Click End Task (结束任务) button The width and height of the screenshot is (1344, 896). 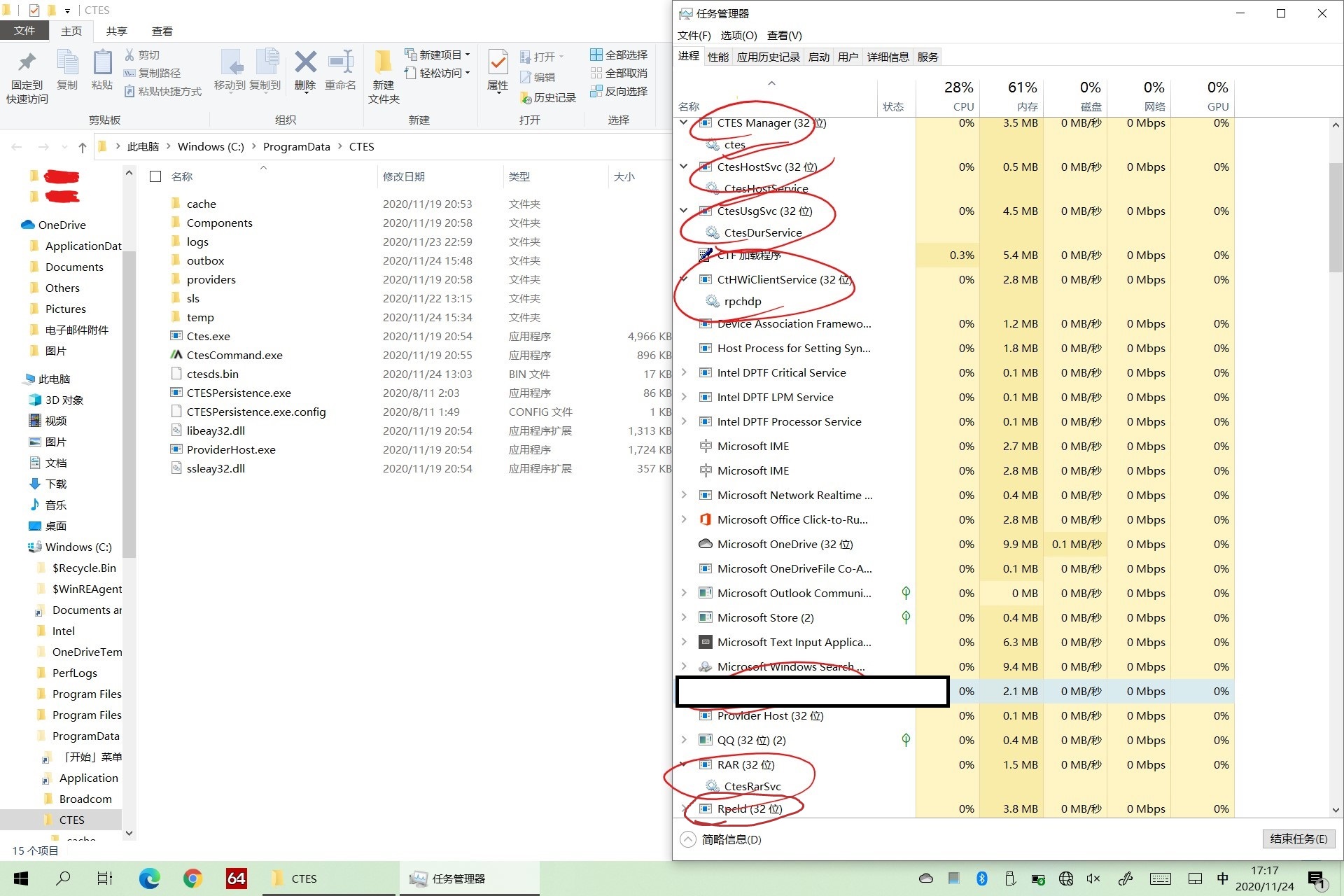pyautogui.click(x=1298, y=839)
